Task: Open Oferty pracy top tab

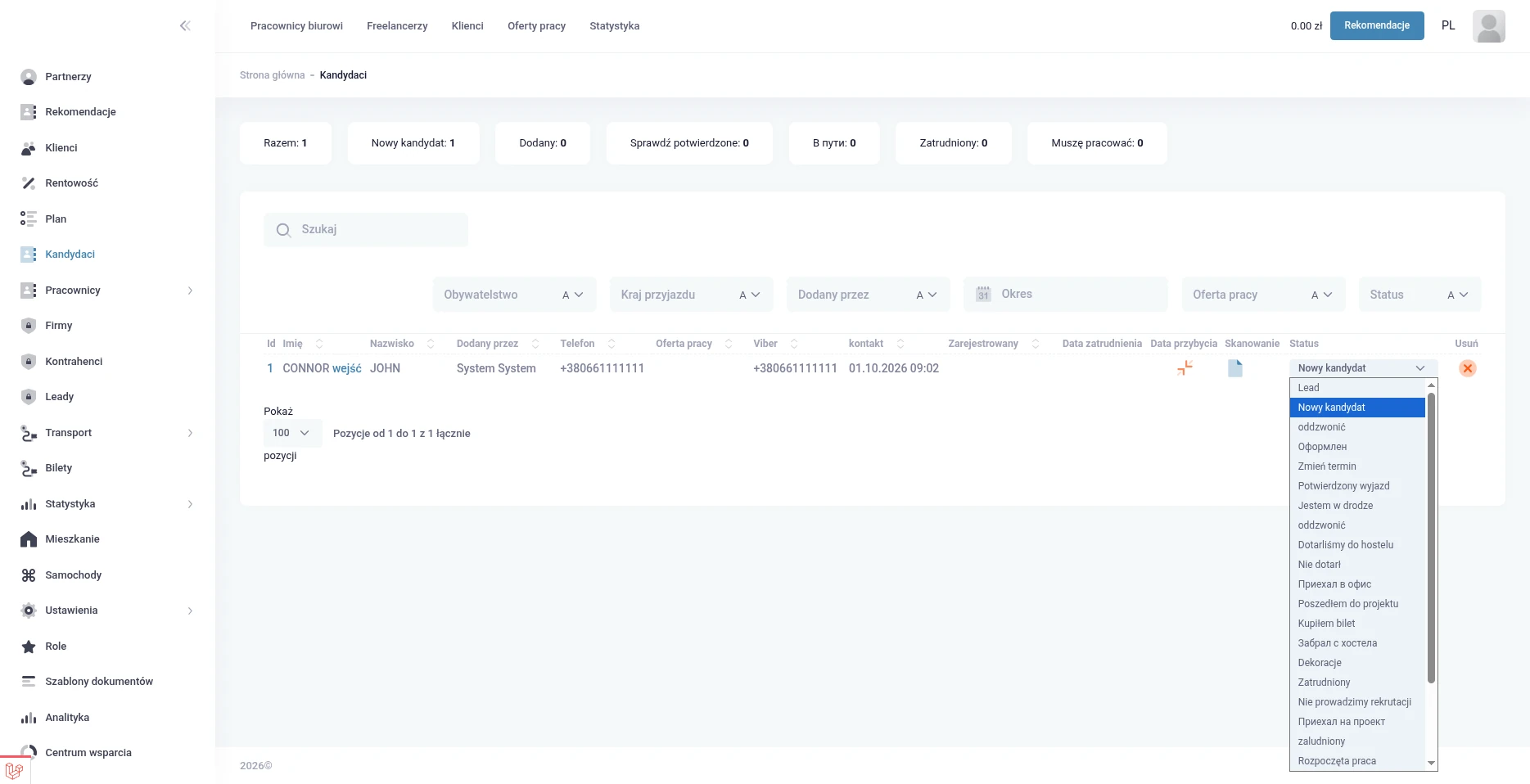Action: pos(536,26)
